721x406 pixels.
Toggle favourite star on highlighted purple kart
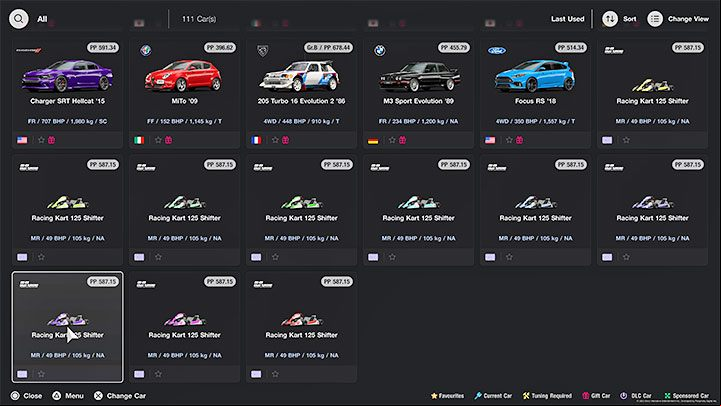[41, 374]
